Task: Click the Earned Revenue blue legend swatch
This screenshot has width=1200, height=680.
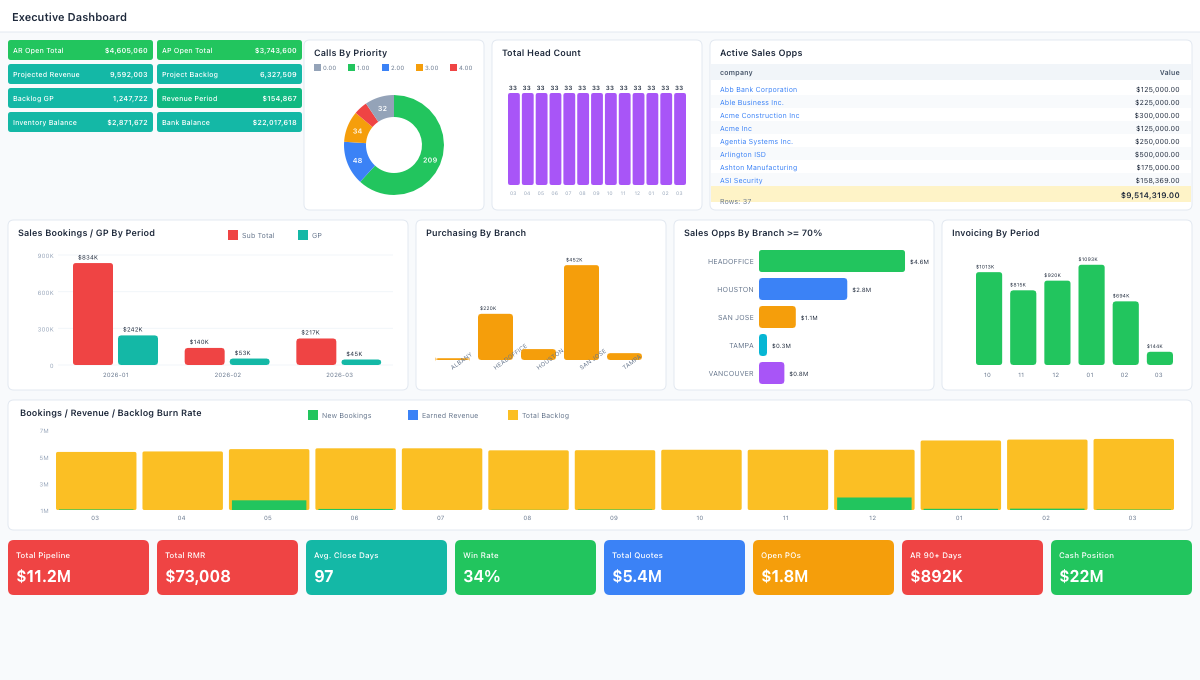Action: click(x=413, y=415)
